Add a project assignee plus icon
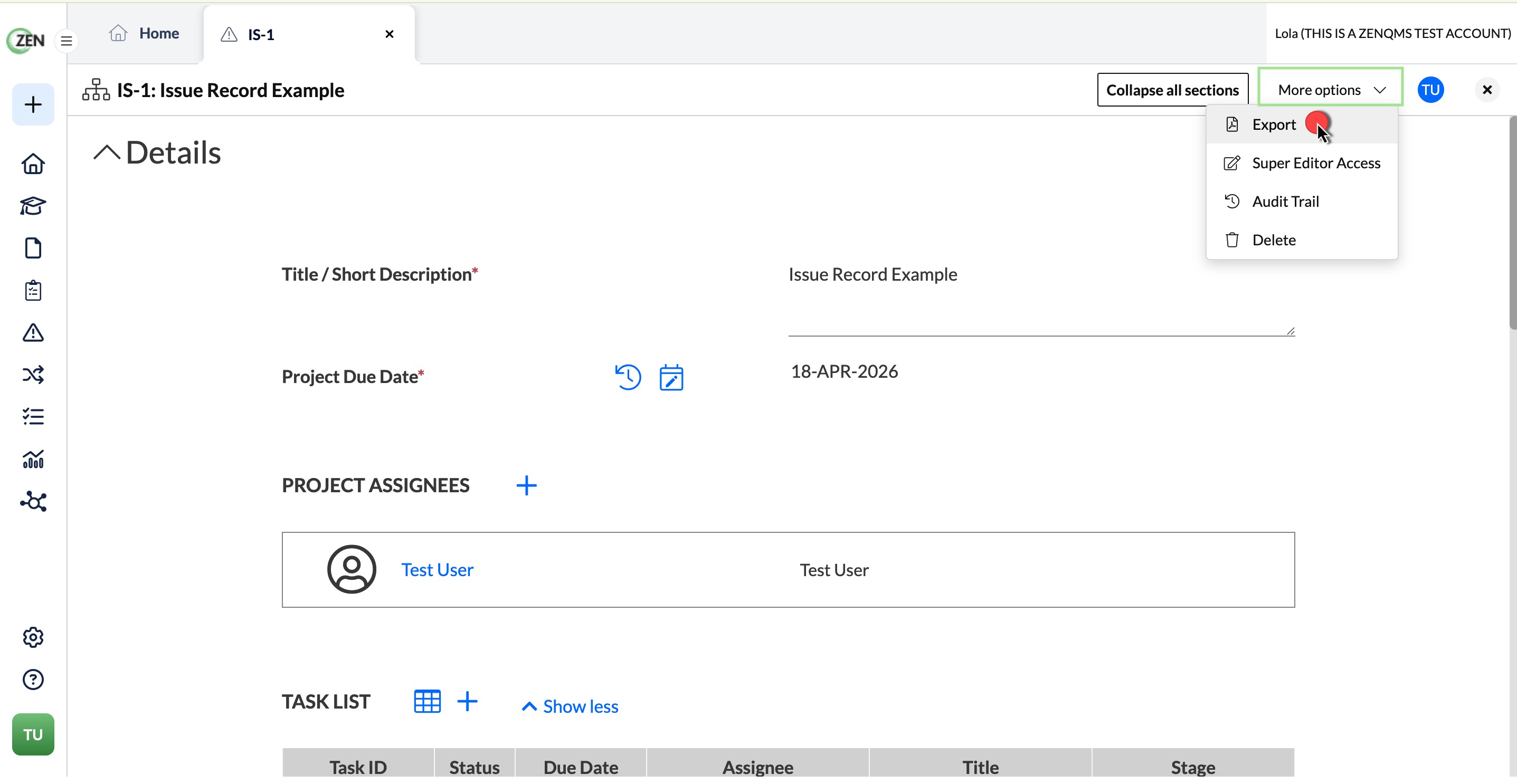The width and height of the screenshot is (1517, 784). pyautogui.click(x=526, y=485)
